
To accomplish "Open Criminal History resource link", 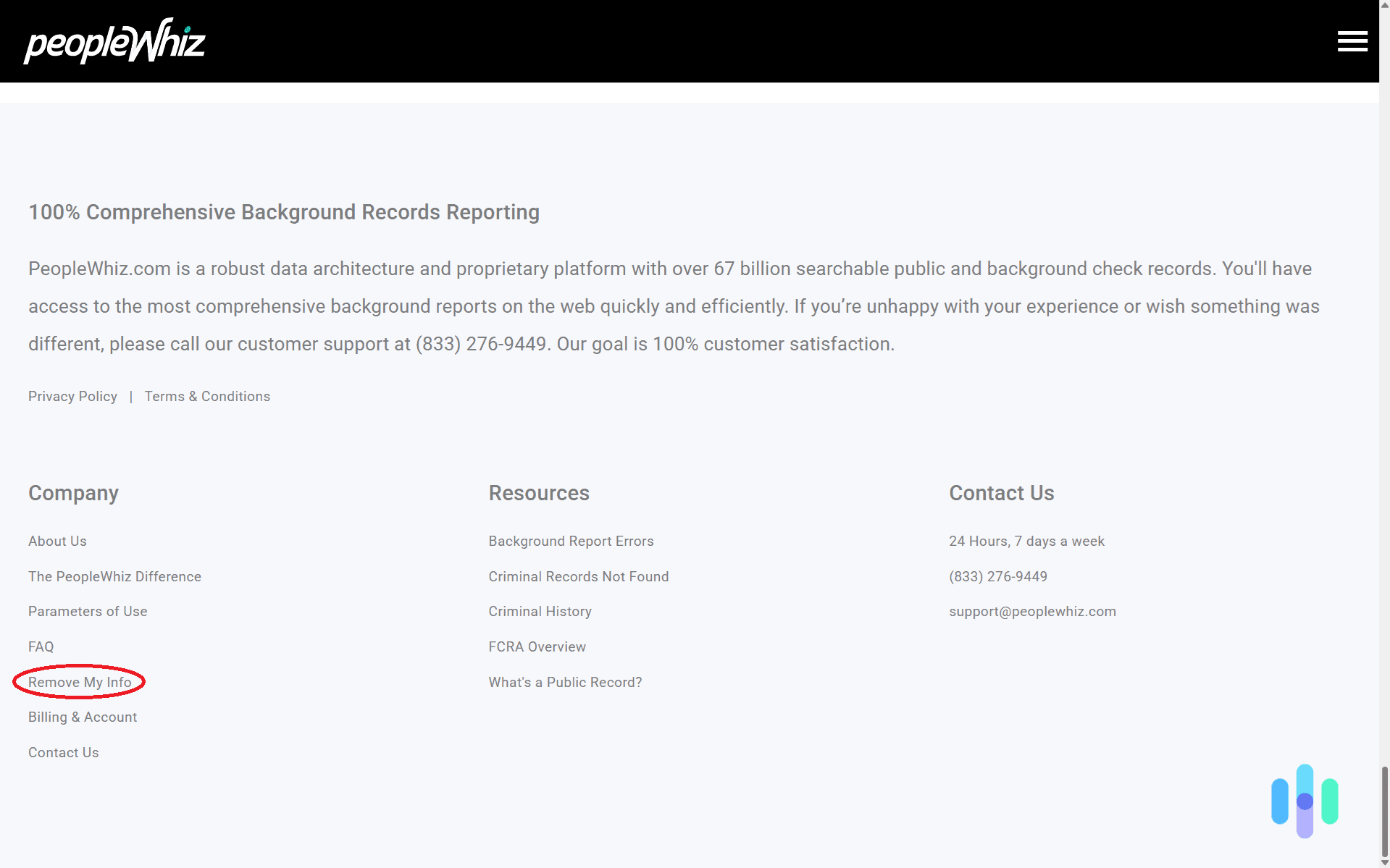I will click(540, 611).
